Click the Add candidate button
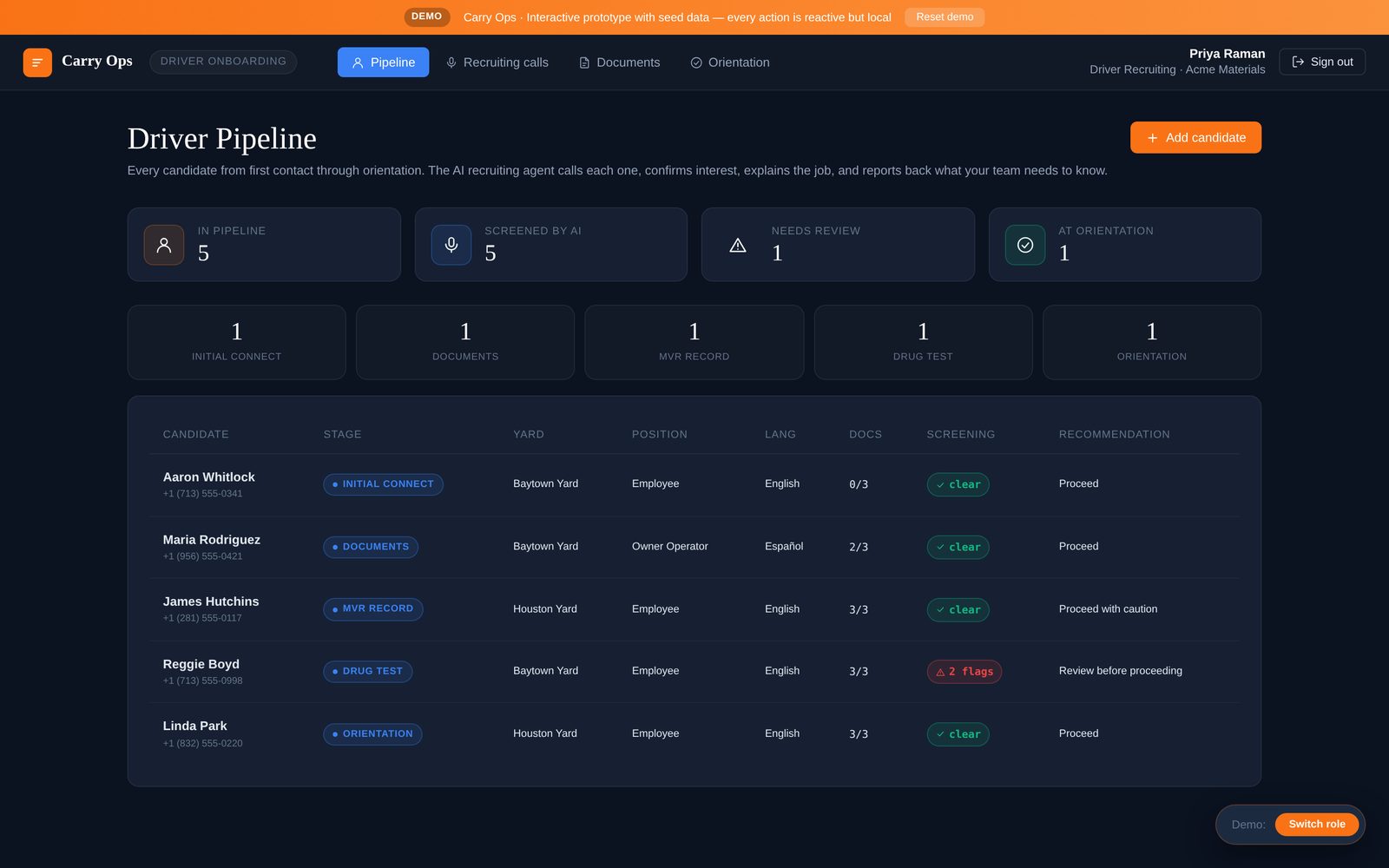Viewport: 1389px width, 868px height. (1195, 137)
